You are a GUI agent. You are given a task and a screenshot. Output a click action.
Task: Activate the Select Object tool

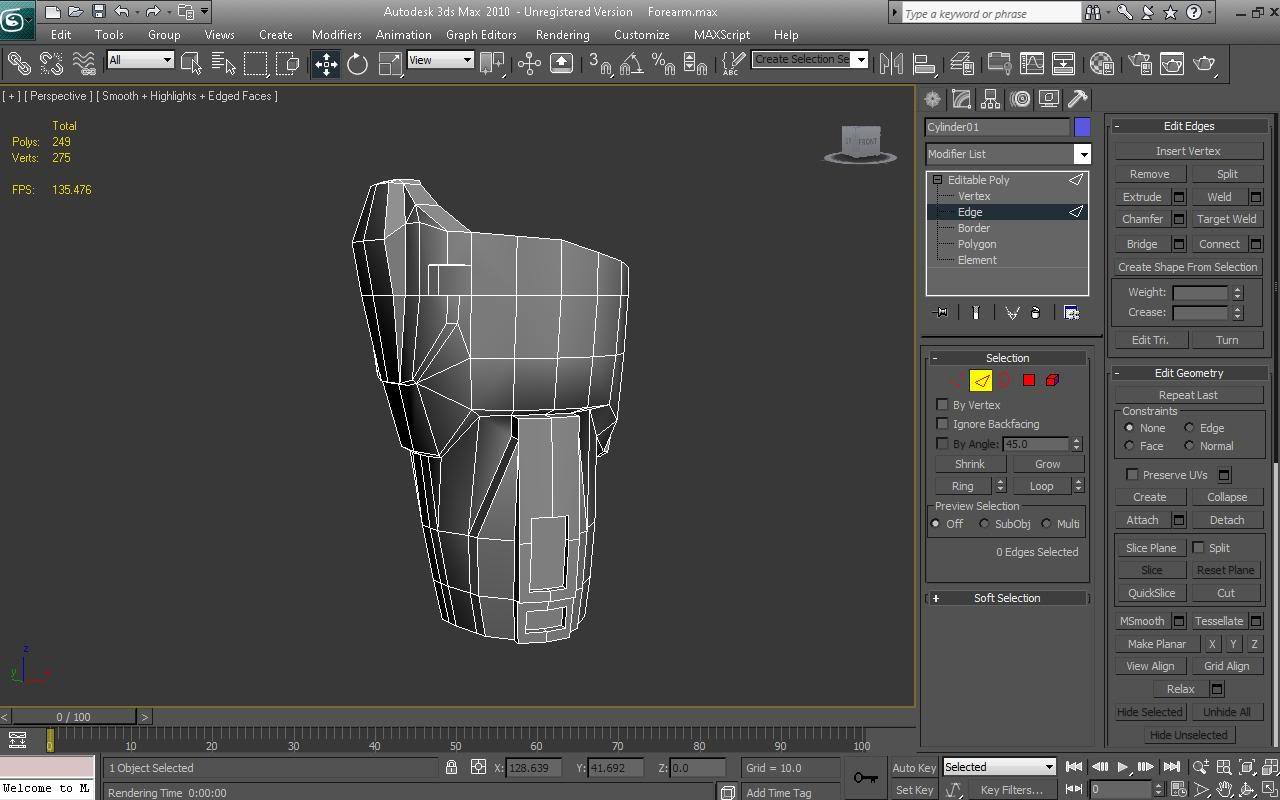(x=191, y=64)
